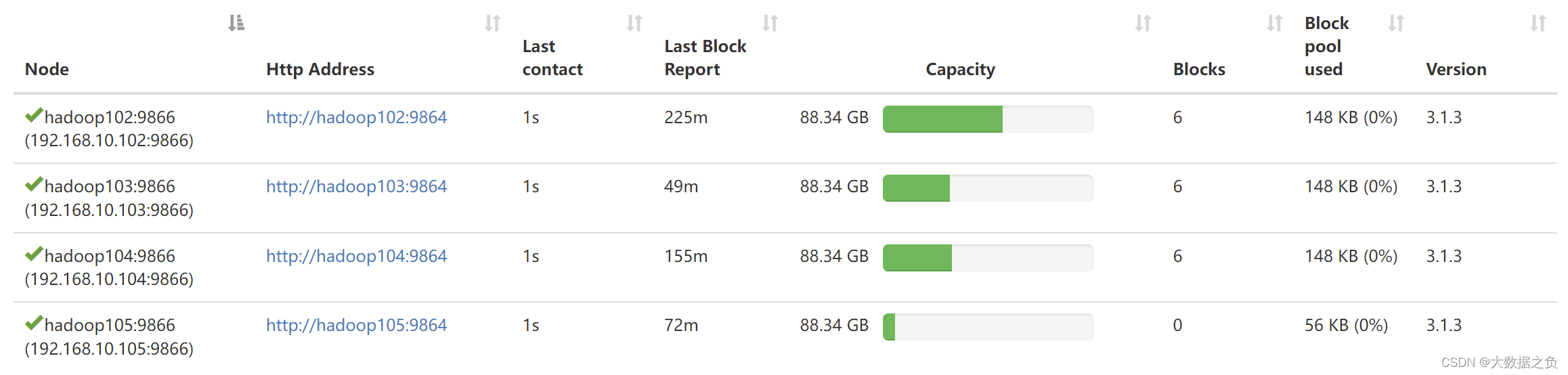
Task: Click hadoop102 capacity progress bar
Action: (x=988, y=119)
